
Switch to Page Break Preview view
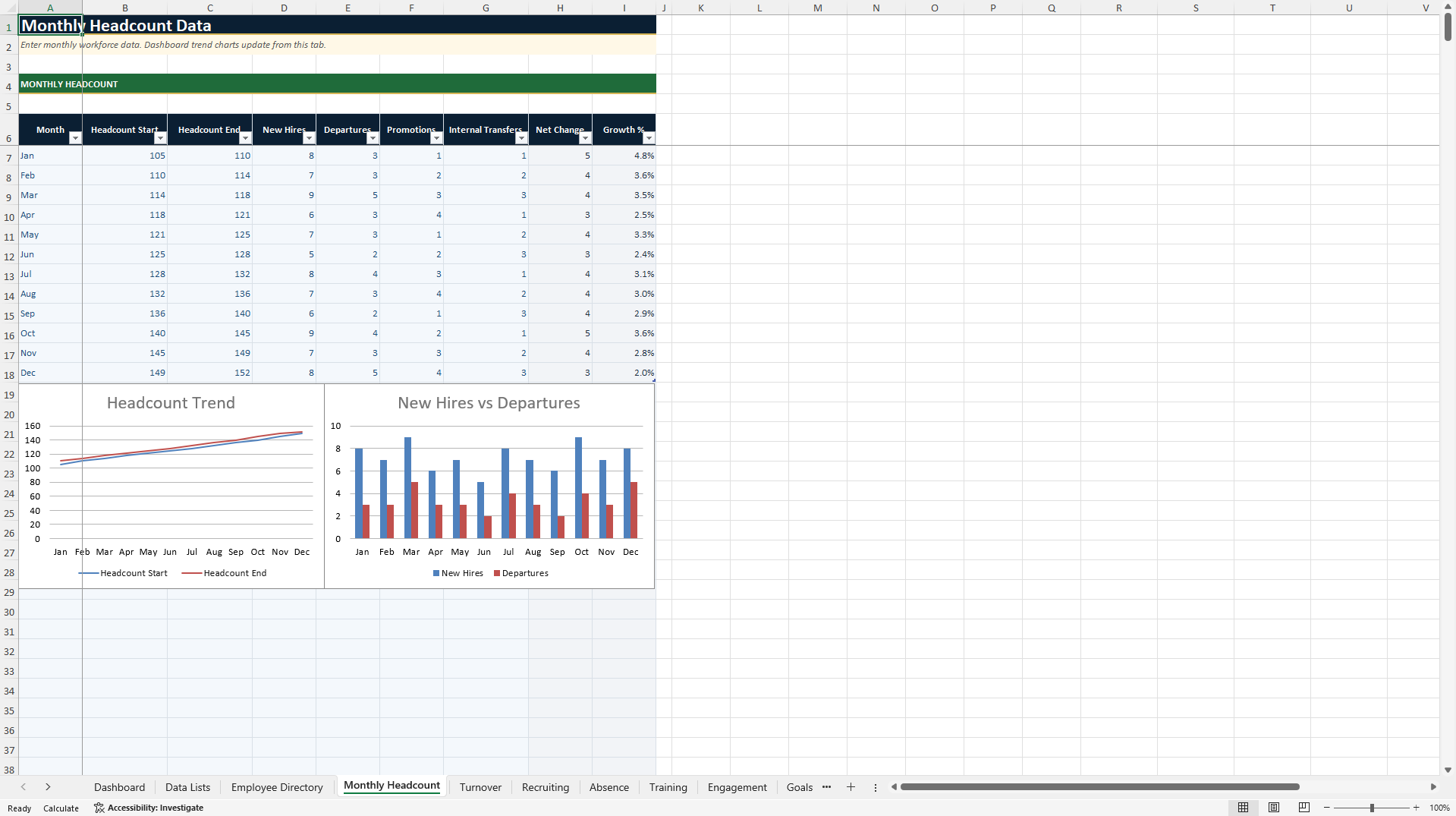(x=1304, y=808)
